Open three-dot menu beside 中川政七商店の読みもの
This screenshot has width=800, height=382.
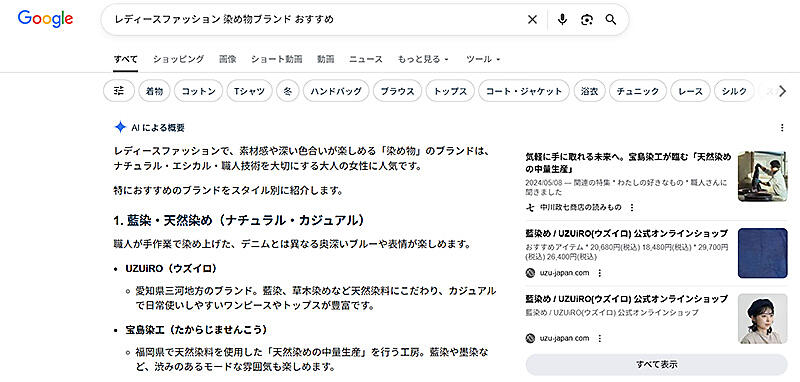pos(632,208)
